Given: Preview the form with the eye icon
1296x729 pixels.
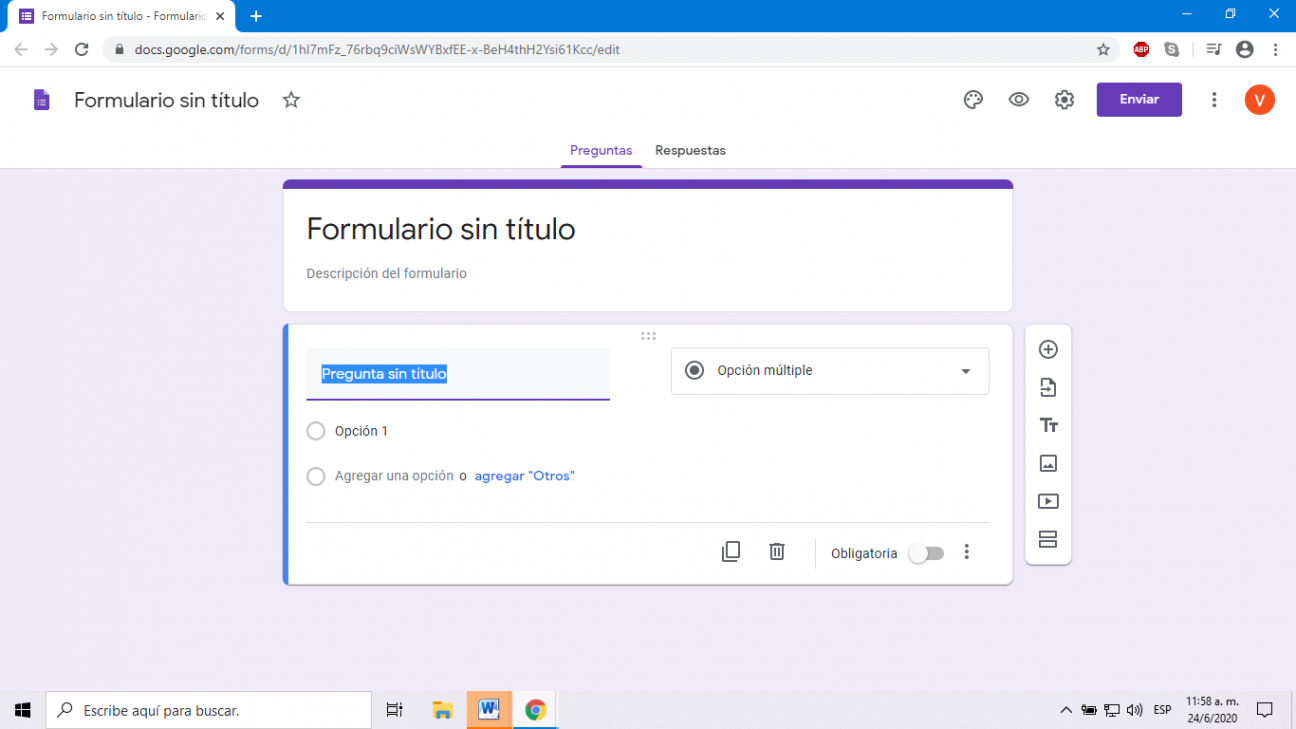Looking at the screenshot, I should 1019,100.
